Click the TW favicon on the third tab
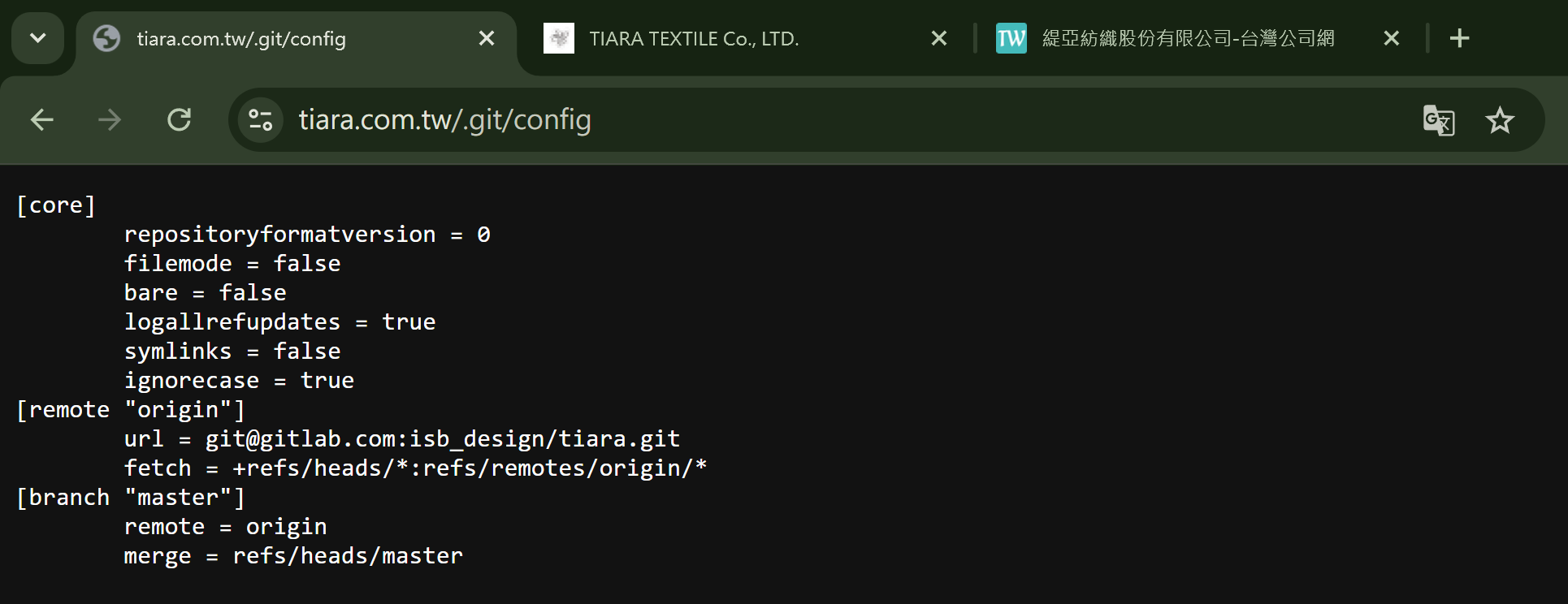The height and width of the screenshot is (604, 1568). pyautogui.click(x=1011, y=38)
